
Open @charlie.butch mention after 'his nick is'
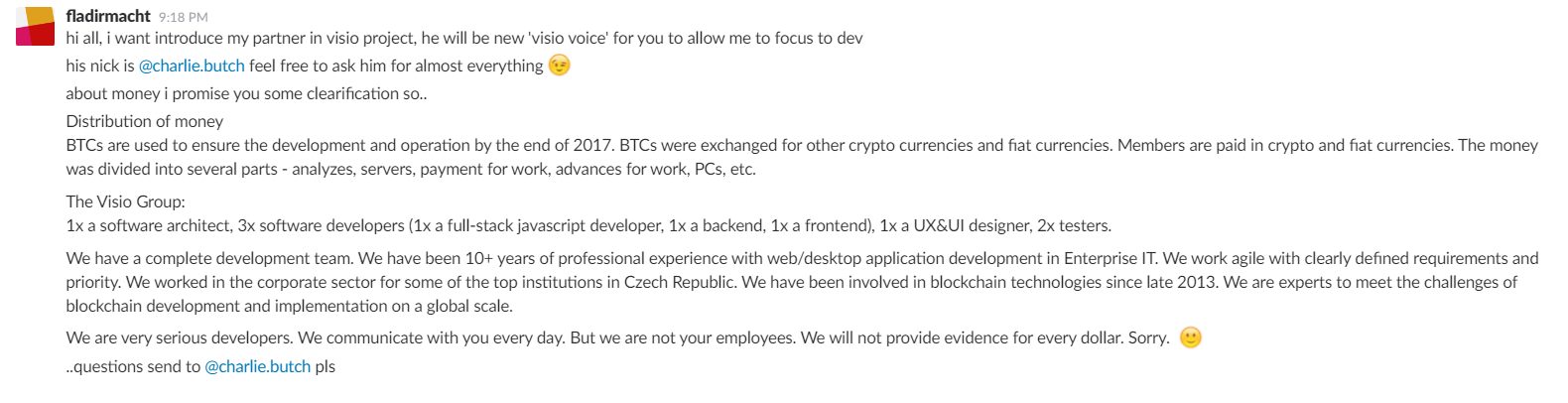(x=192, y=66)
